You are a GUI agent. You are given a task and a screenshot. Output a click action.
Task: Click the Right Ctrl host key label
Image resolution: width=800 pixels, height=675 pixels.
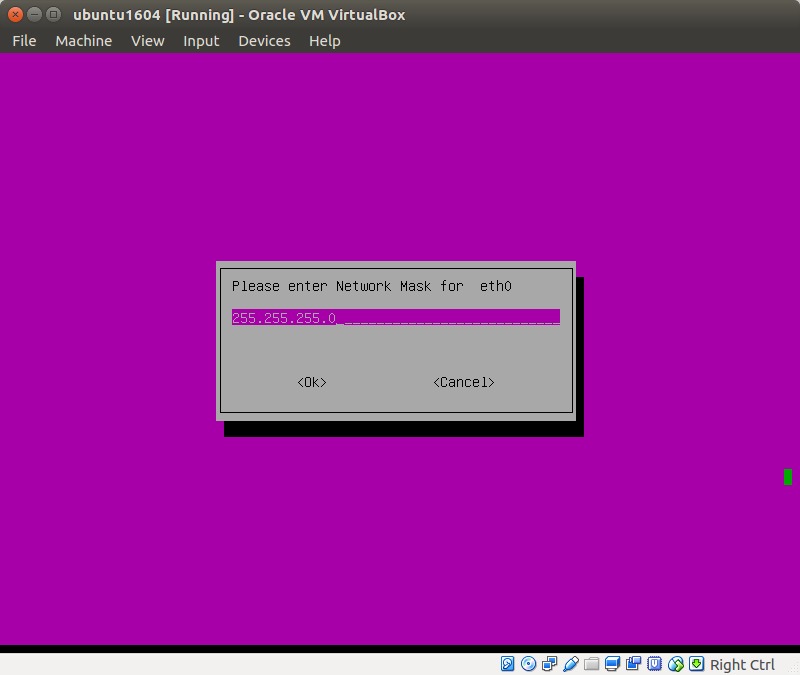pos(742,665)
